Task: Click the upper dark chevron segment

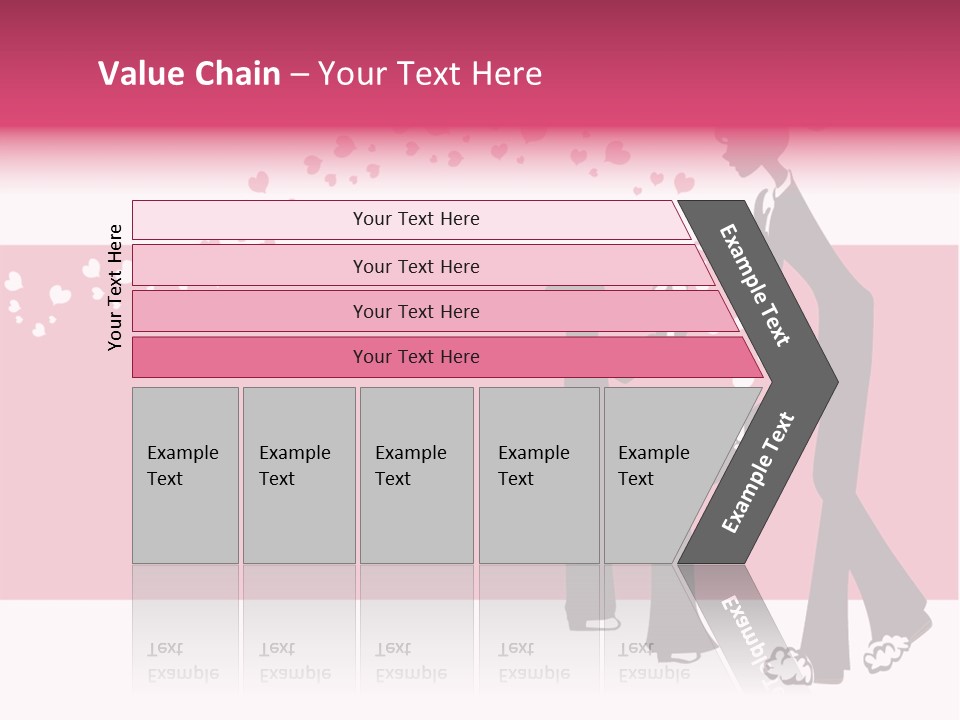Action: 758,287
